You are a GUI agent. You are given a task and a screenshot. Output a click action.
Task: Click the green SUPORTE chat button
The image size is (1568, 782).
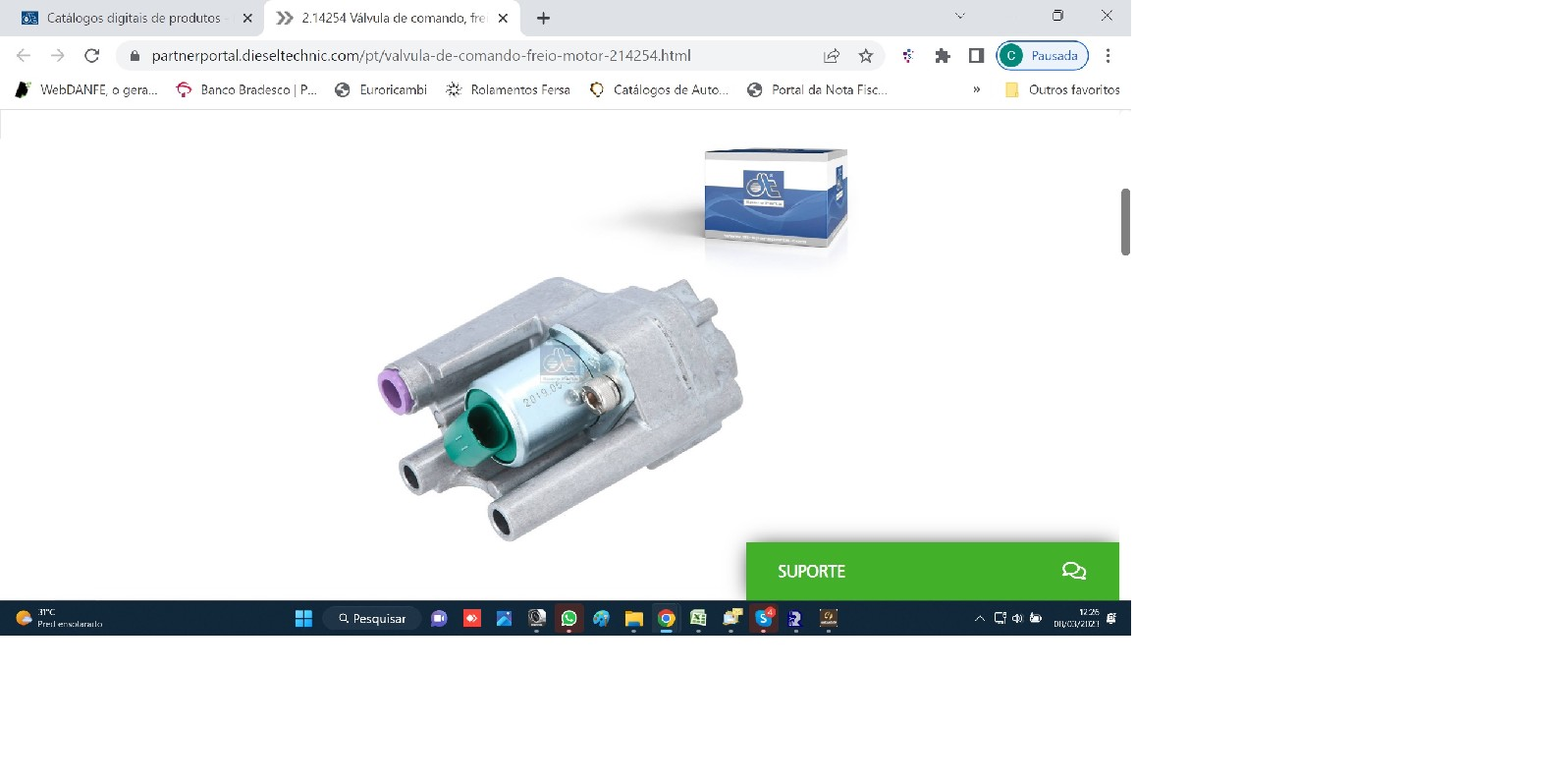tap(932, 571)
